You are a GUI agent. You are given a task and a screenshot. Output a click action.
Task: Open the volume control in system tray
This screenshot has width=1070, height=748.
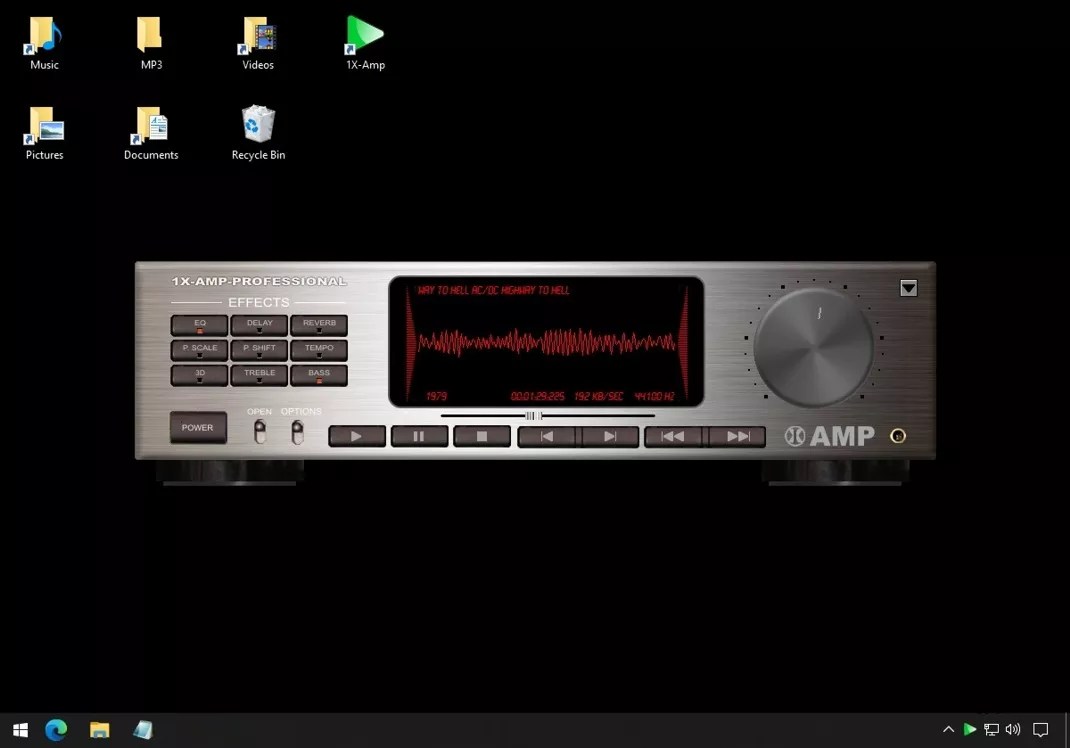tap(1013, 729)
